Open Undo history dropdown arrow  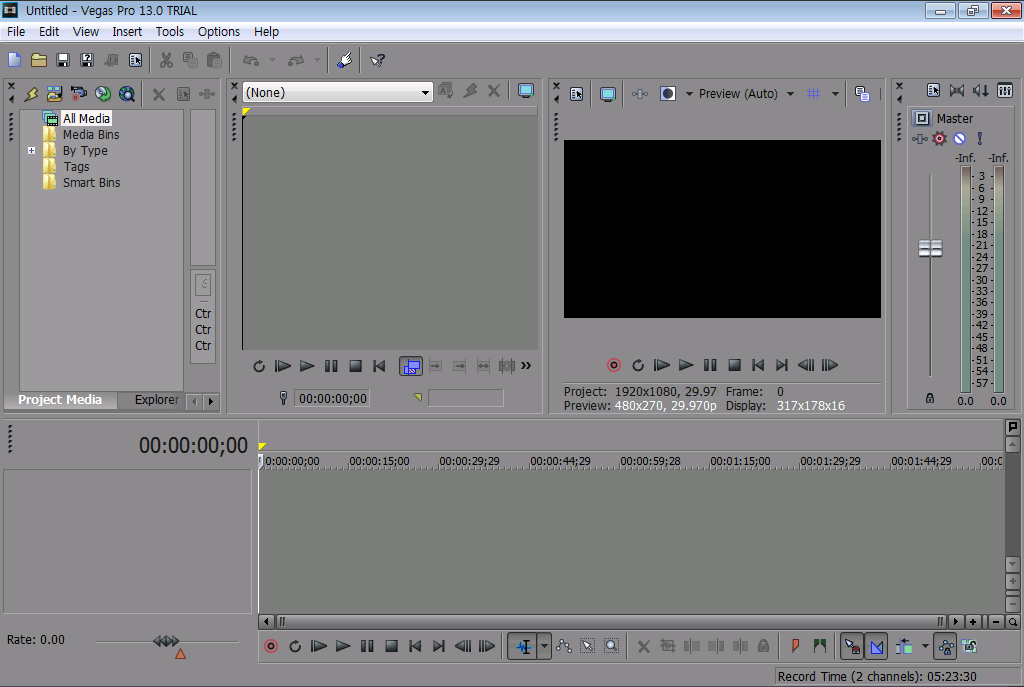pyautogui.click(x=272, y=60)
